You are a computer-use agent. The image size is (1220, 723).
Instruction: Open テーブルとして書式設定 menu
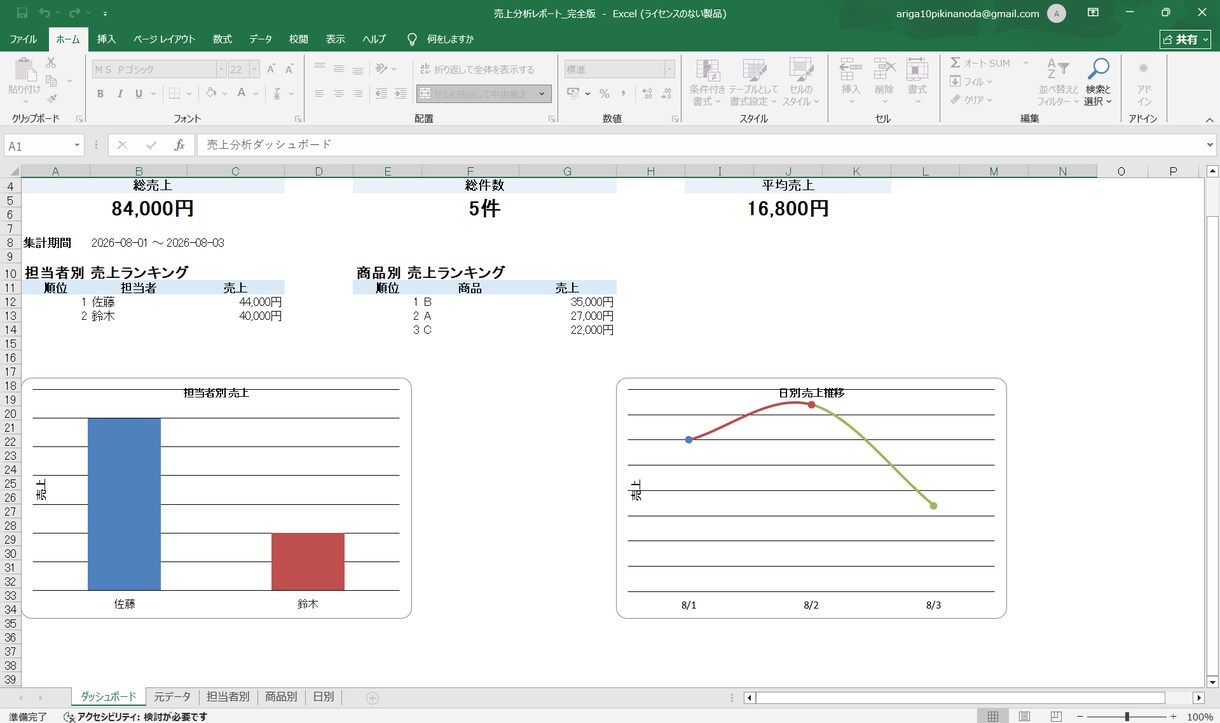pyautogui.click(x=753, y=82)
